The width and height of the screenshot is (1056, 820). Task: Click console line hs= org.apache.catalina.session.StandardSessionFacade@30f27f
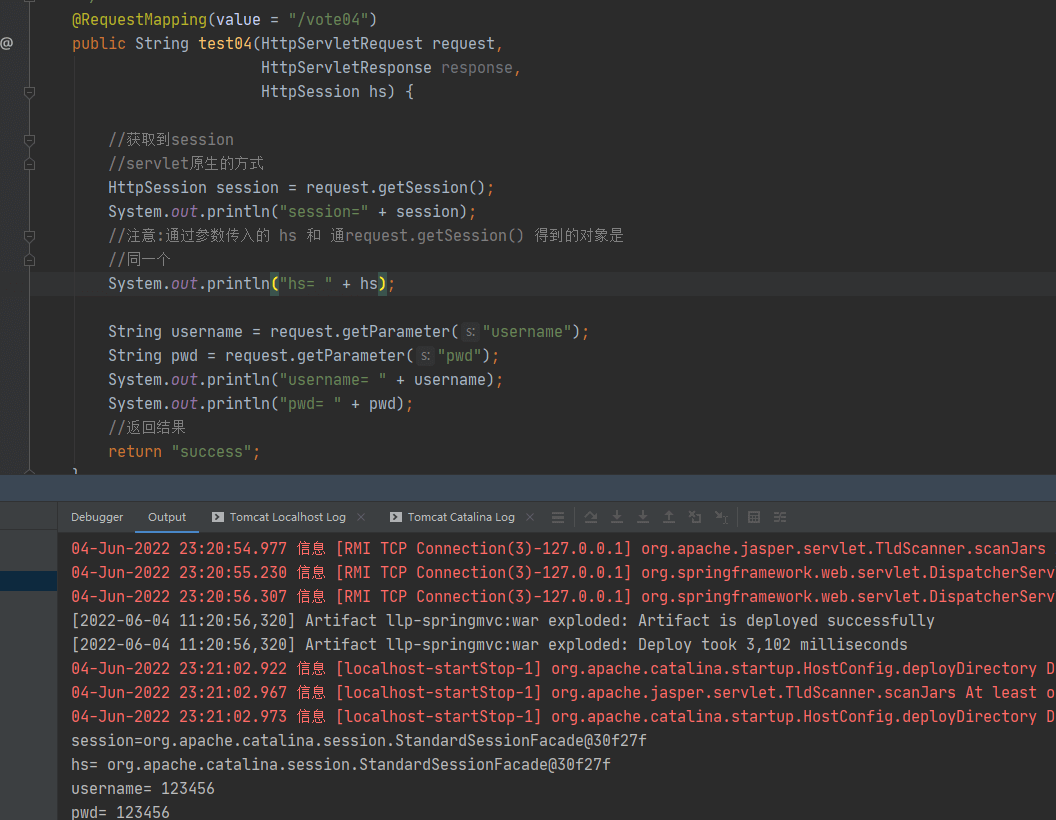click(x=341, y=765)
